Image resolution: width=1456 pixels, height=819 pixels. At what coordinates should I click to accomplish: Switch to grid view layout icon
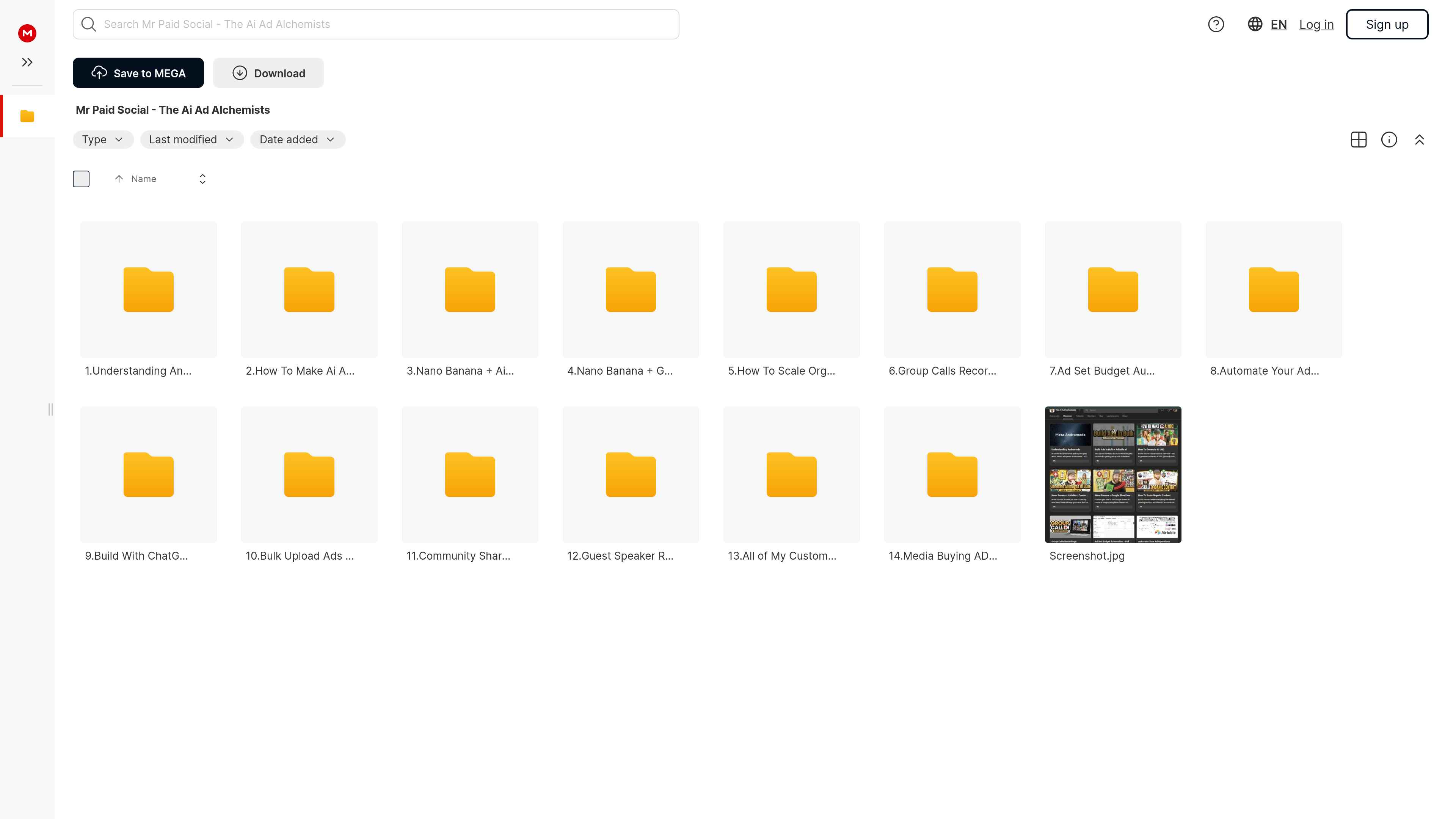pyautogui.click(x=1358, y=140)
